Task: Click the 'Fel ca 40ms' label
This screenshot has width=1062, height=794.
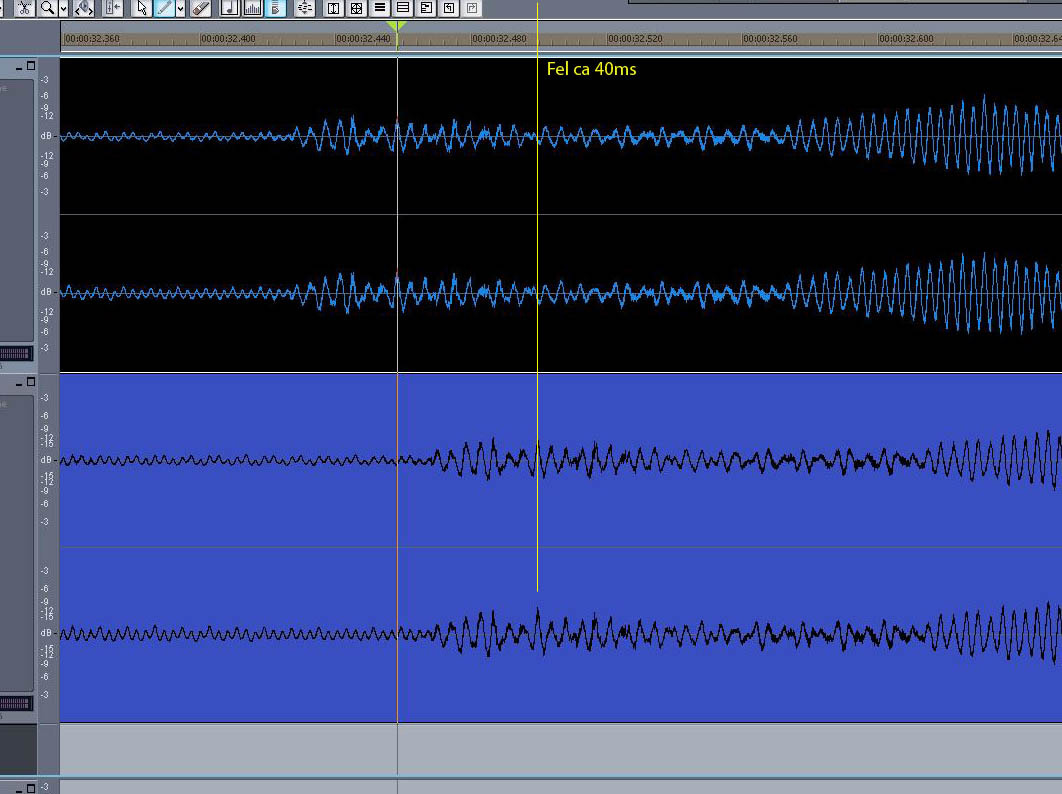Action: pos(591,69)
